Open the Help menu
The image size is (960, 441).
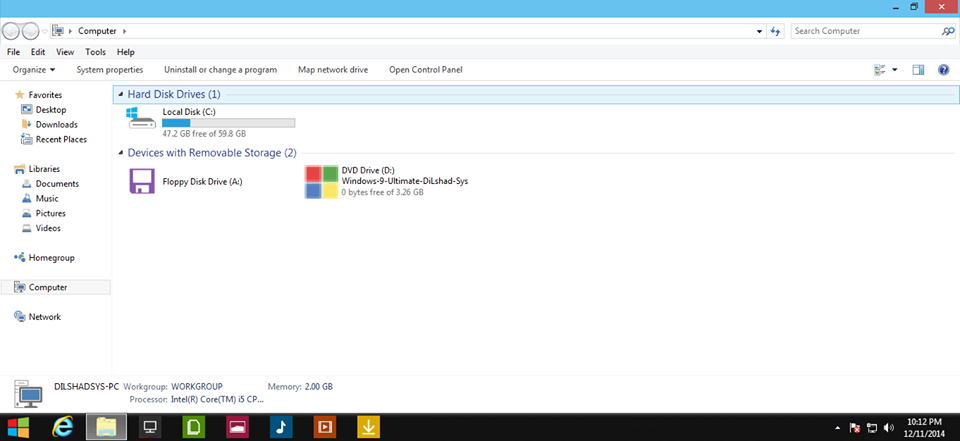point(126,52)
